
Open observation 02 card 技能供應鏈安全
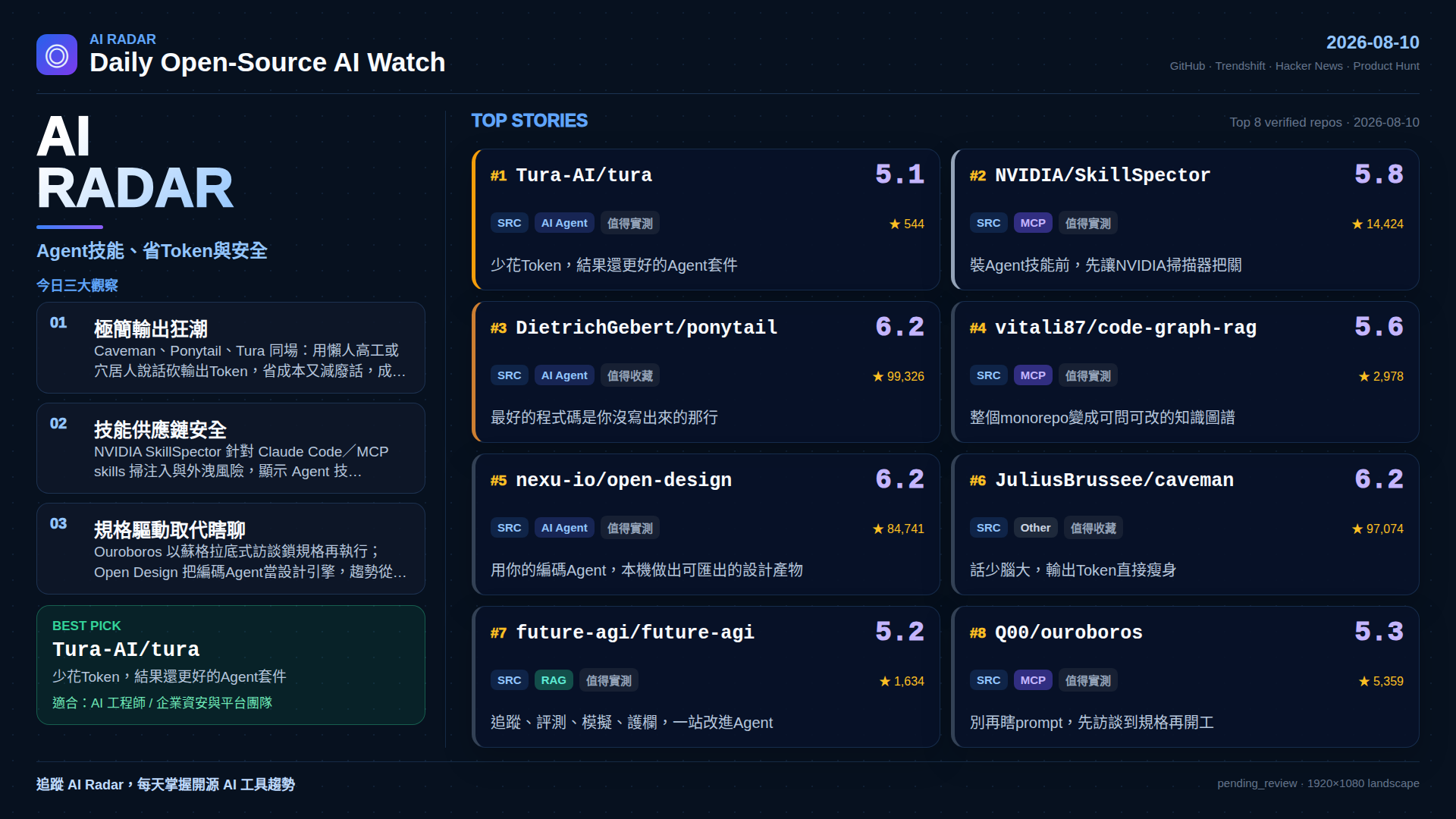click(x=231, y=448)
